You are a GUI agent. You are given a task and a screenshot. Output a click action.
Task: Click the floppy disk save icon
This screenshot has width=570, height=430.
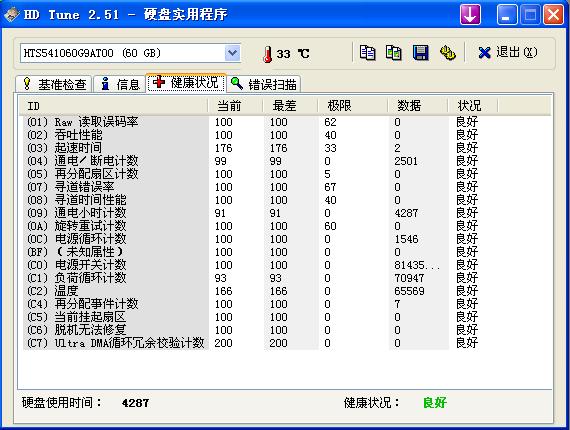tap(421, 53)
